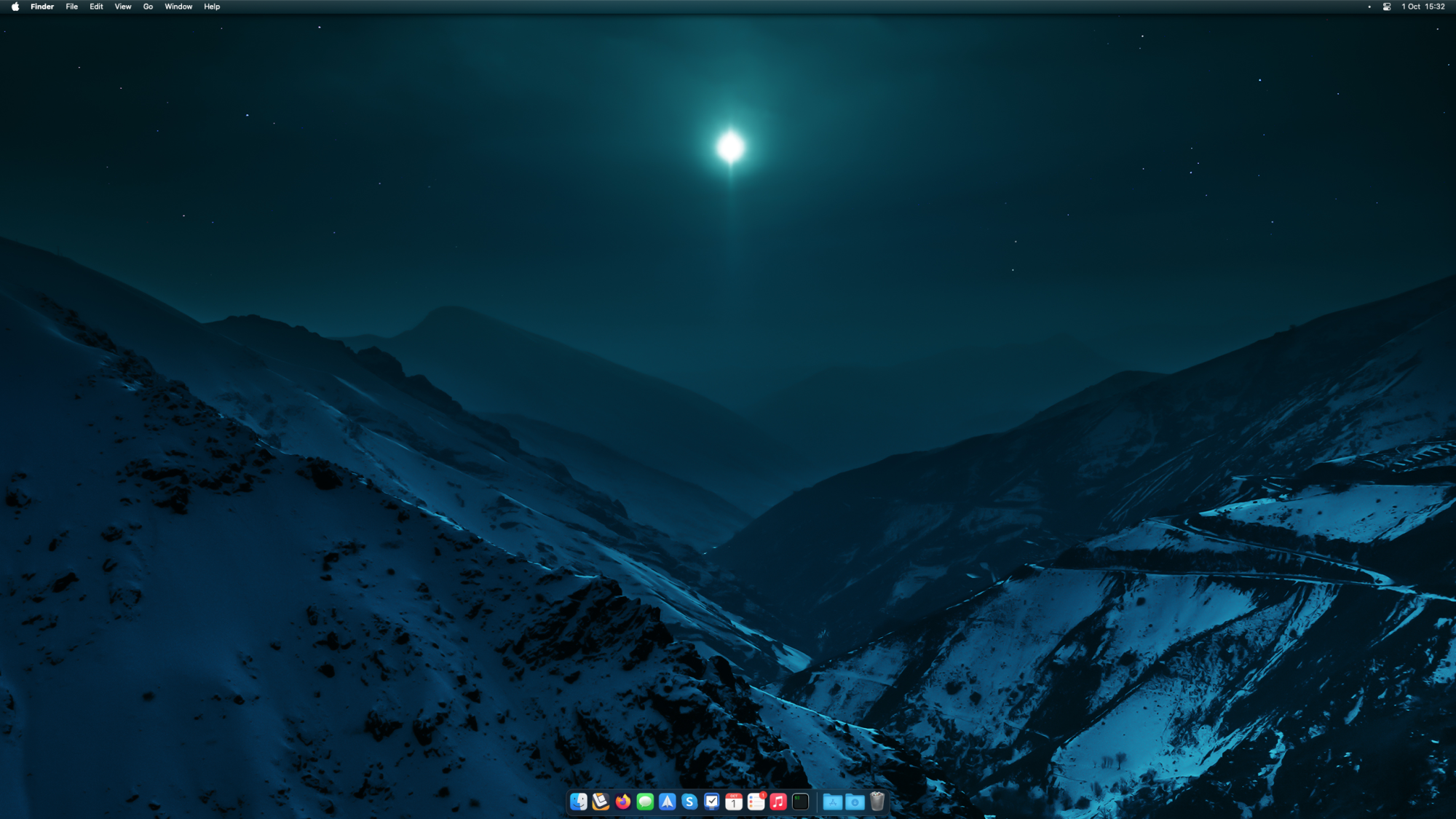Click the small dot status item

pyautogui.click(x=1369, y=7)
